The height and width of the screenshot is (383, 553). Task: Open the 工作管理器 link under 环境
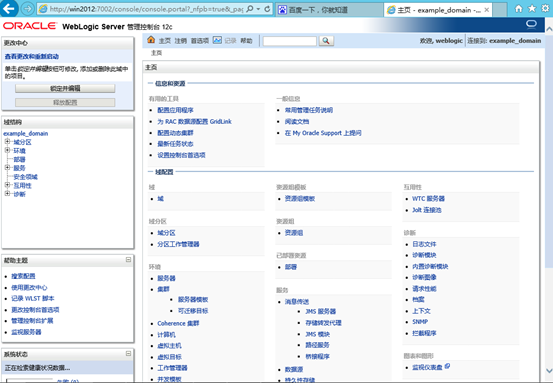172,368
